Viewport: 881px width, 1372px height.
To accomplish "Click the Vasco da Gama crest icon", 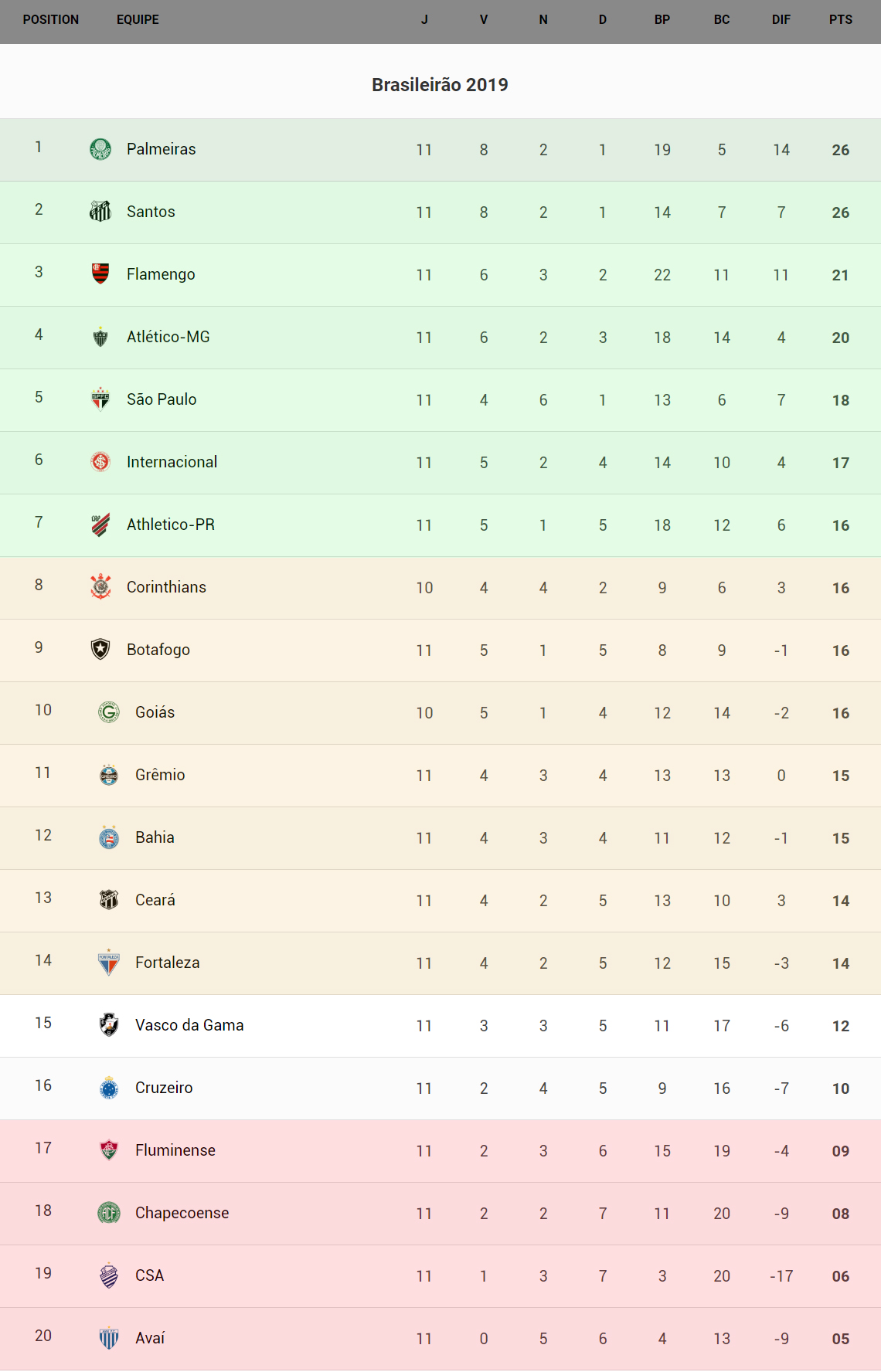I will (109, 1025).
